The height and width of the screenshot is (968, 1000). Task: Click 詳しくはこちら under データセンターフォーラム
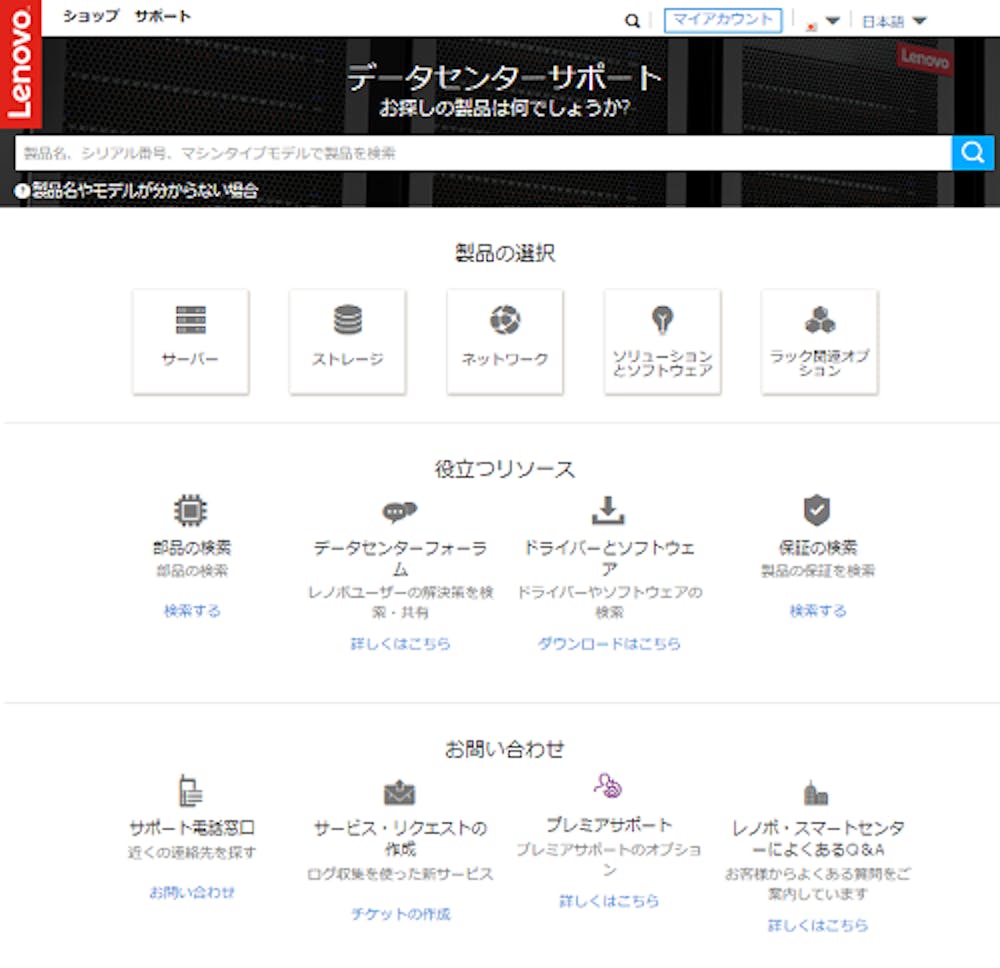click(401, 643)
